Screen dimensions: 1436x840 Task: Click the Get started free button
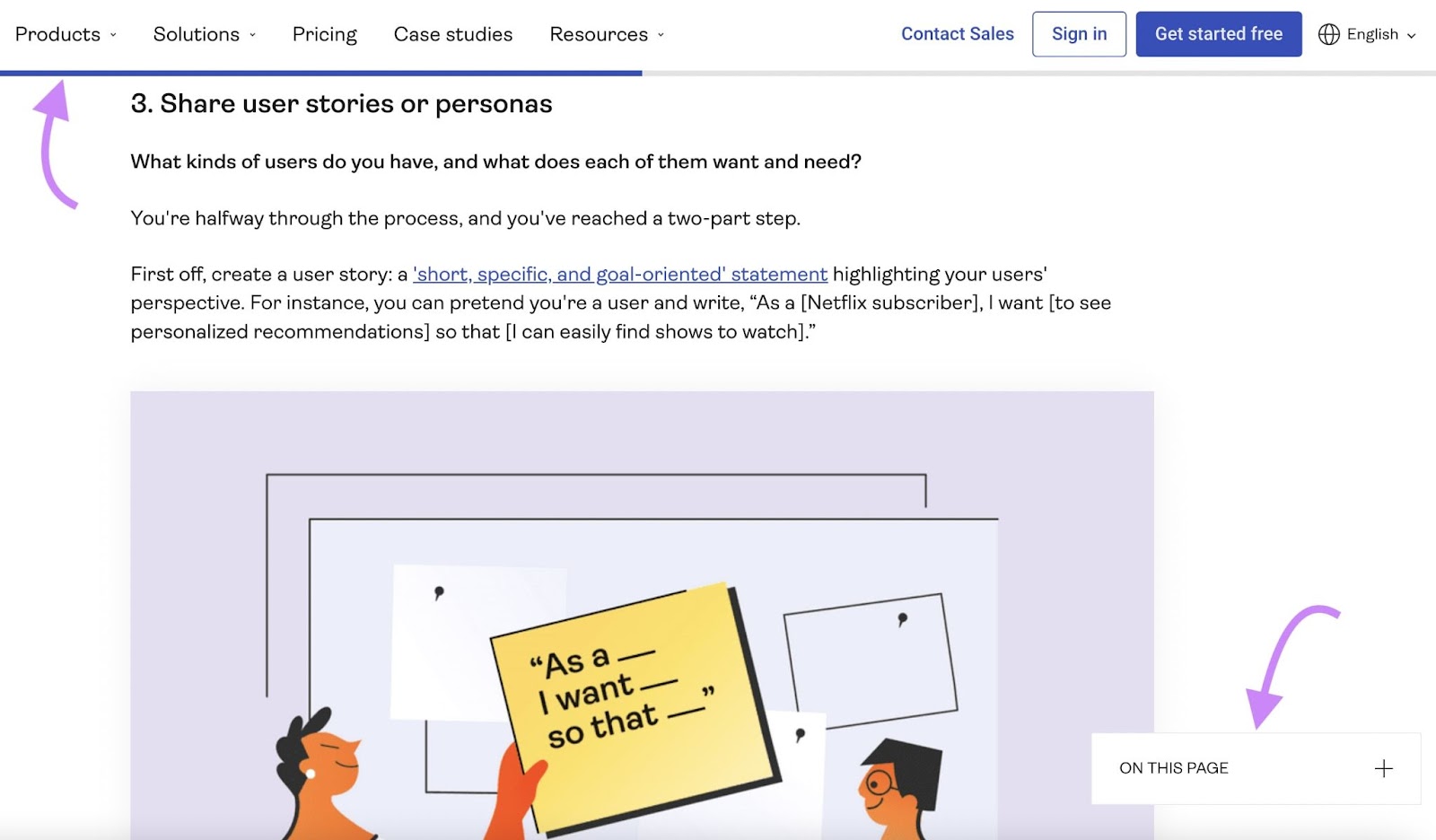tap(1219, 34)
